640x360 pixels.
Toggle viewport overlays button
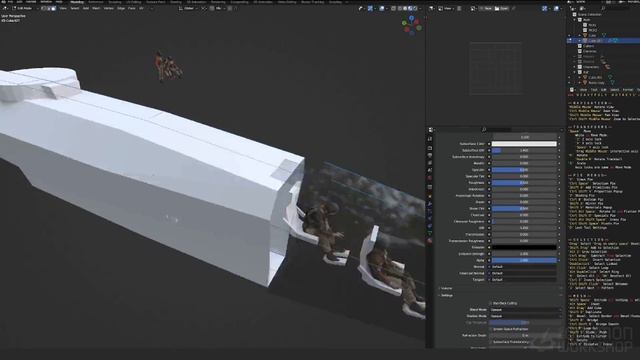coord(382,8)
